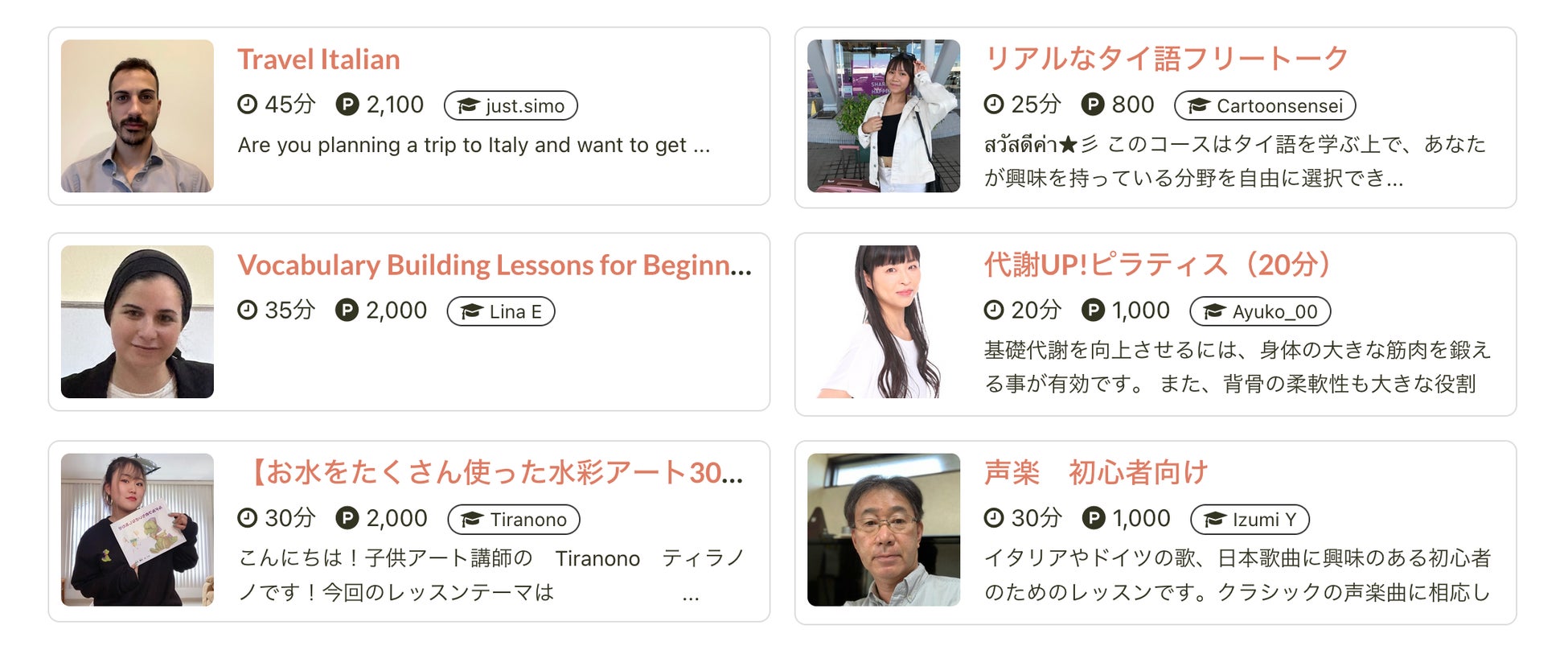The height and width of the screenshot is (654, 1568).
Task: Open the 代謝UP!ピラティス lesson title
Action: 1160,265
